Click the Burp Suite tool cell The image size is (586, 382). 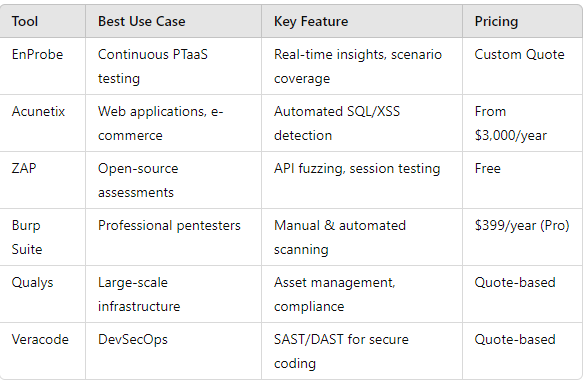[x=27, y=237]
